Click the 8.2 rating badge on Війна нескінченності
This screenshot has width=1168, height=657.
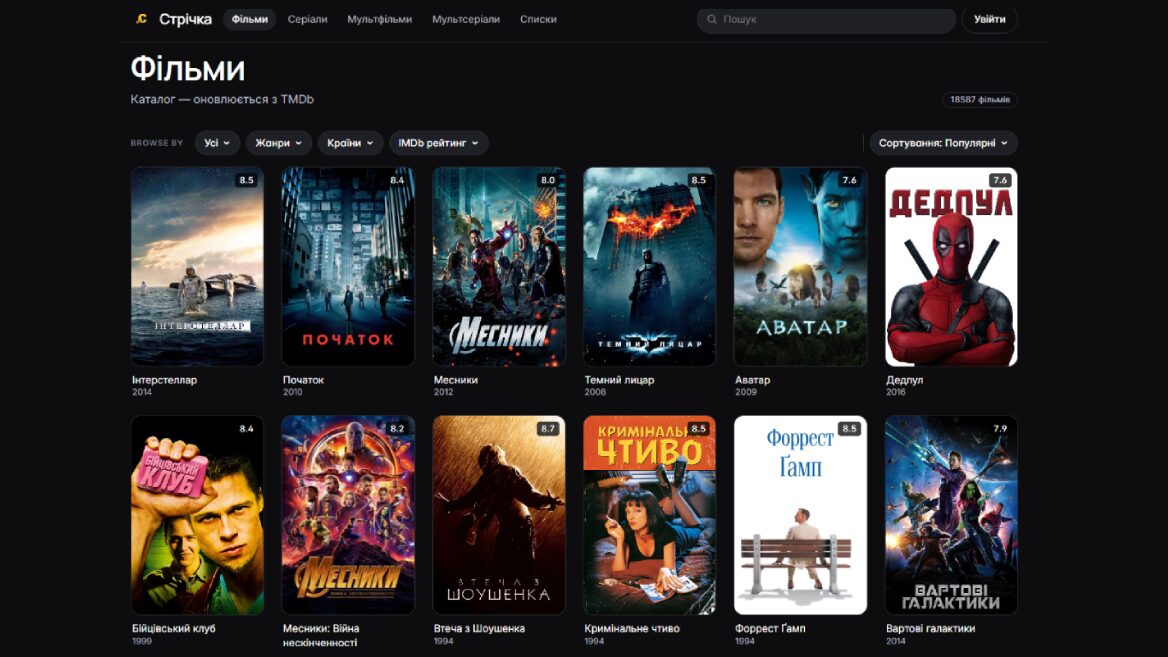(397, 429)
